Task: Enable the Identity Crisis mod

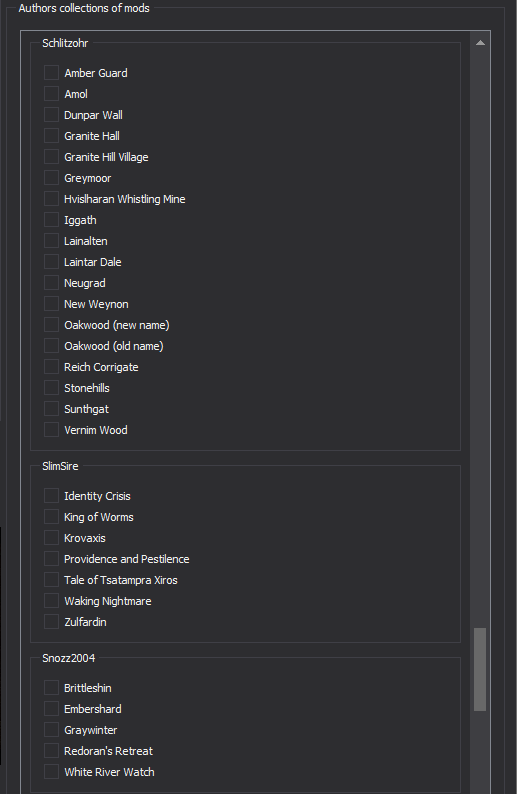Action: (51, 496)
